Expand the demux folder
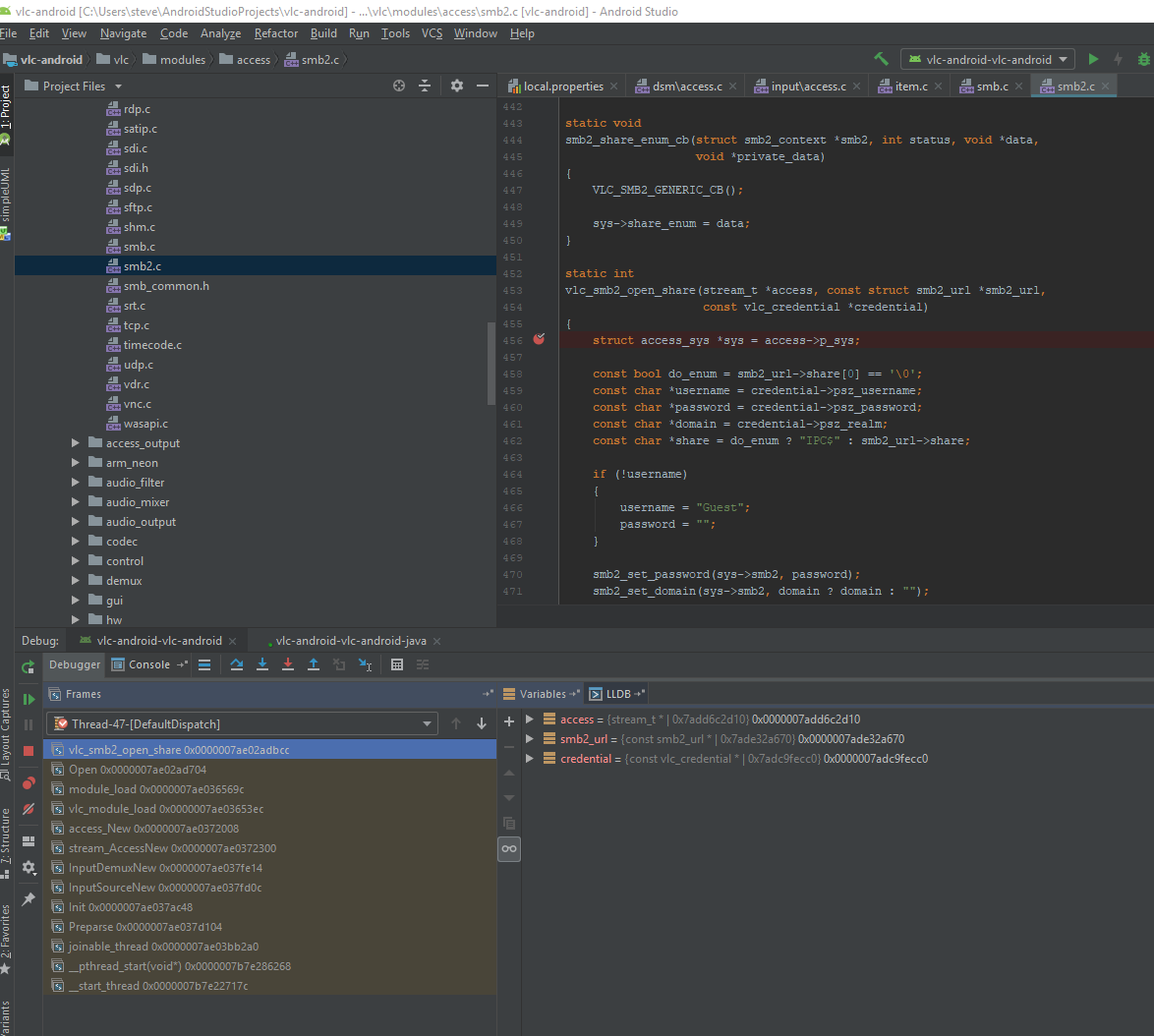Screen dimensions: 1154x1036 click(x=75, y=581)
